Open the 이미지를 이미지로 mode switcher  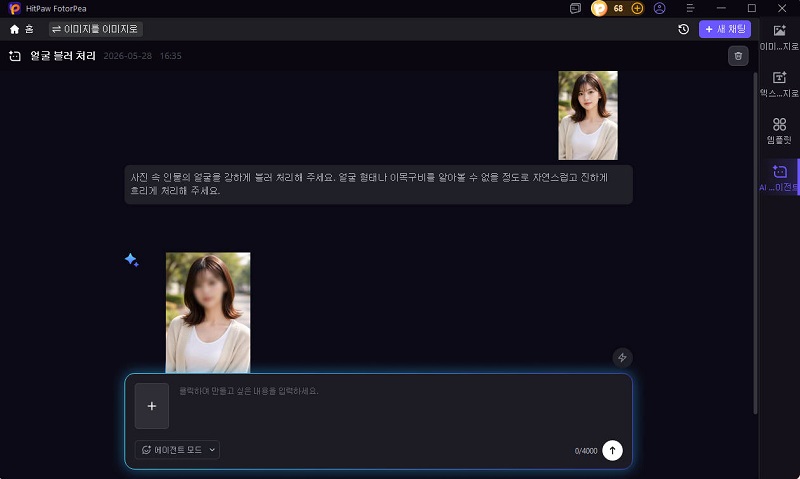[95, 29]
